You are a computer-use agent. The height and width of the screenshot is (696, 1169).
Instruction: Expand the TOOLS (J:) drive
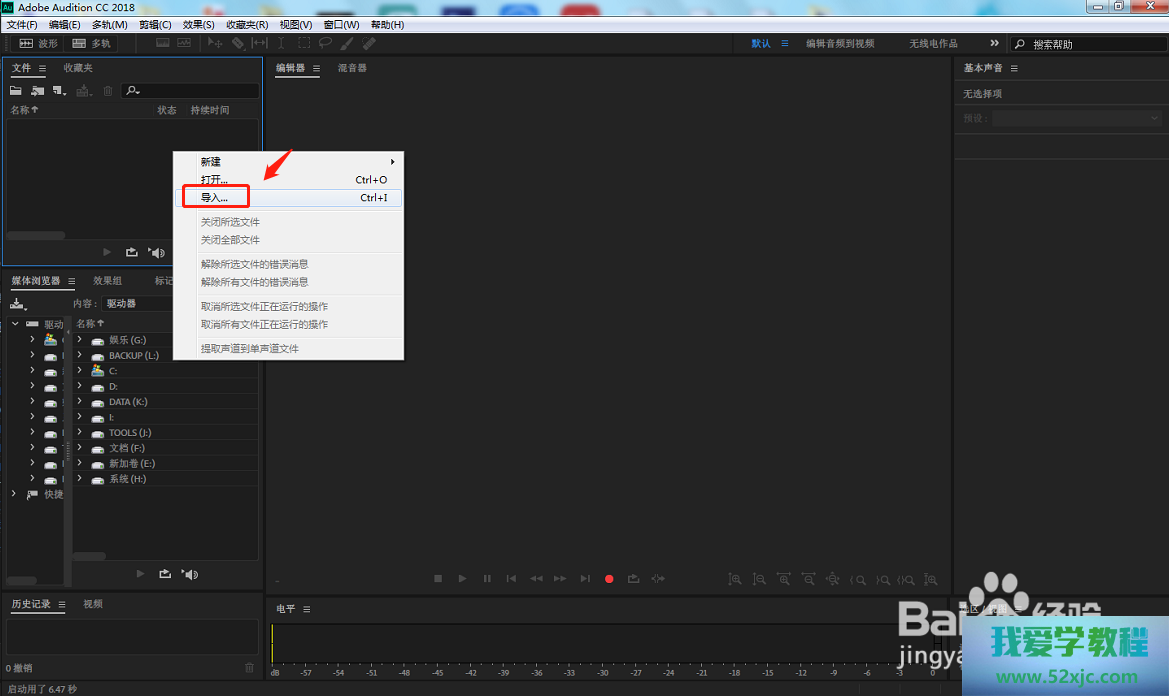[x=80, y=433]
